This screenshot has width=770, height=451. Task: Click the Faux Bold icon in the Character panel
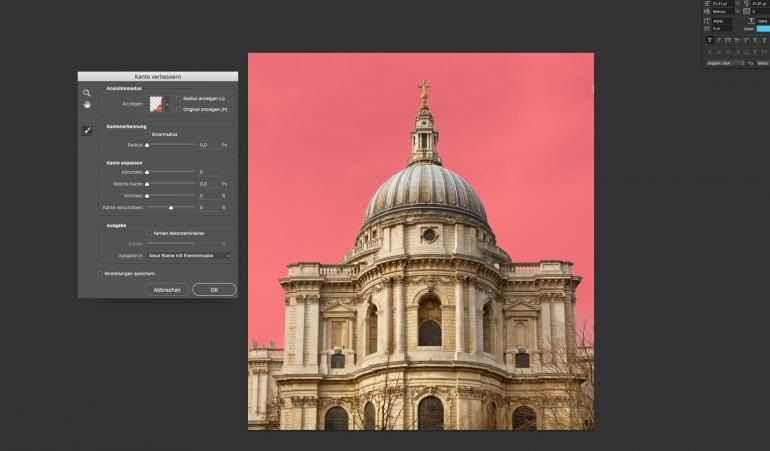(x=710, y=40)
